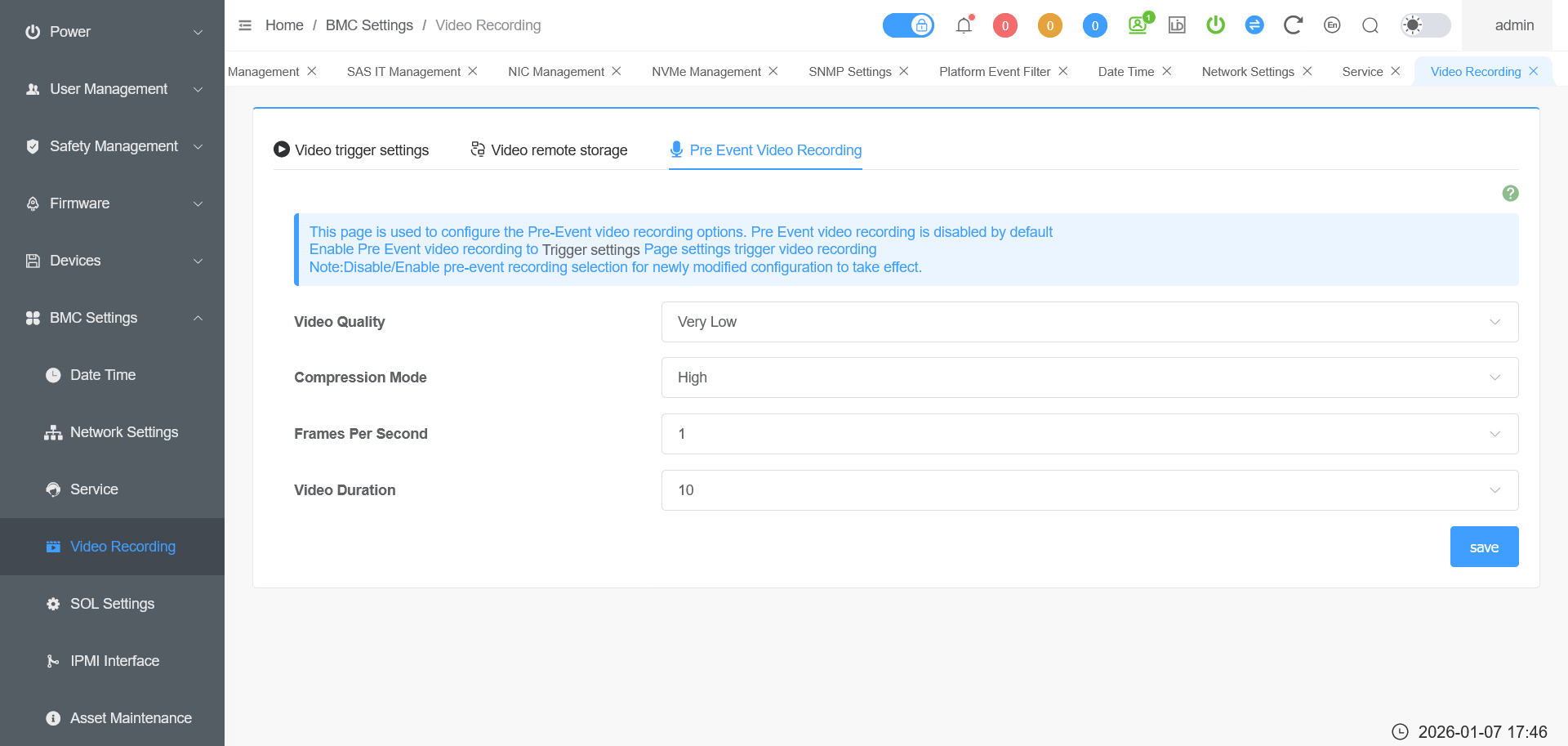Click the green power status icon
Image resolution: width=1568 pixels, height=746 pixels.
click(1215, 25)
